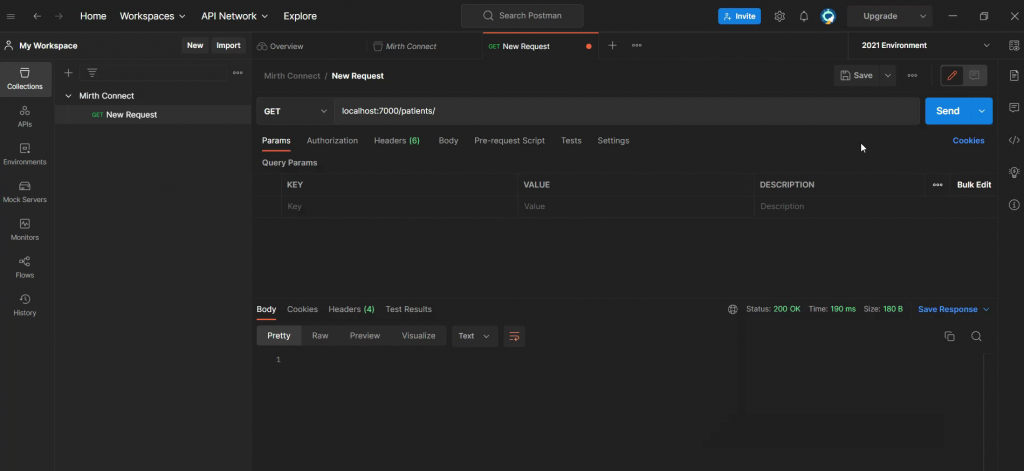Viewport: 1024px width, 471px height.
Task: Open the request Settings tab
Action: pos(613,141)
